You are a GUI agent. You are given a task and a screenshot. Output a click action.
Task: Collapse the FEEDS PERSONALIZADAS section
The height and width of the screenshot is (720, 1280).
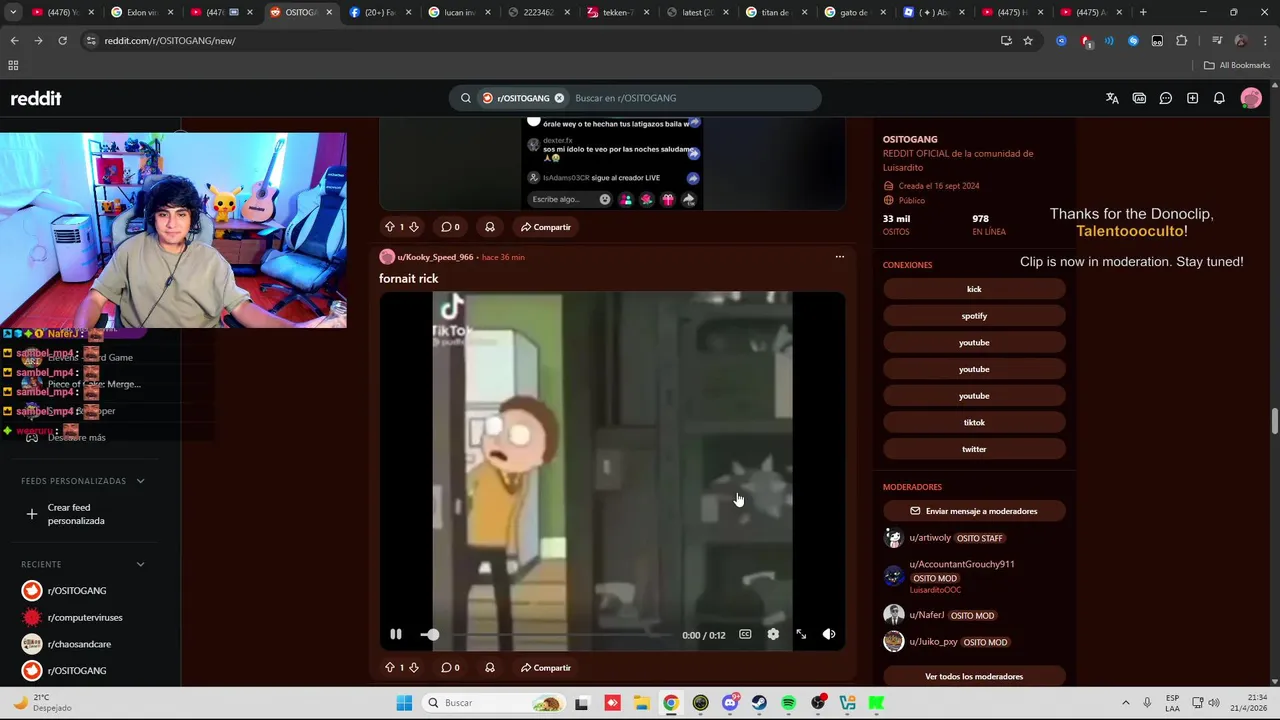tap(140, 481)
